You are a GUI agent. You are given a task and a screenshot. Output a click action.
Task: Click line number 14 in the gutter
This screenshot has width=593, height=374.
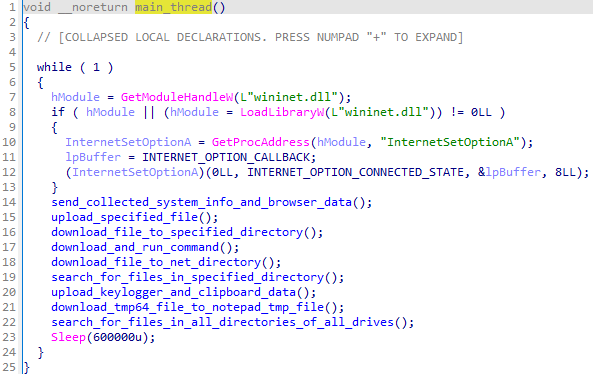9,202
